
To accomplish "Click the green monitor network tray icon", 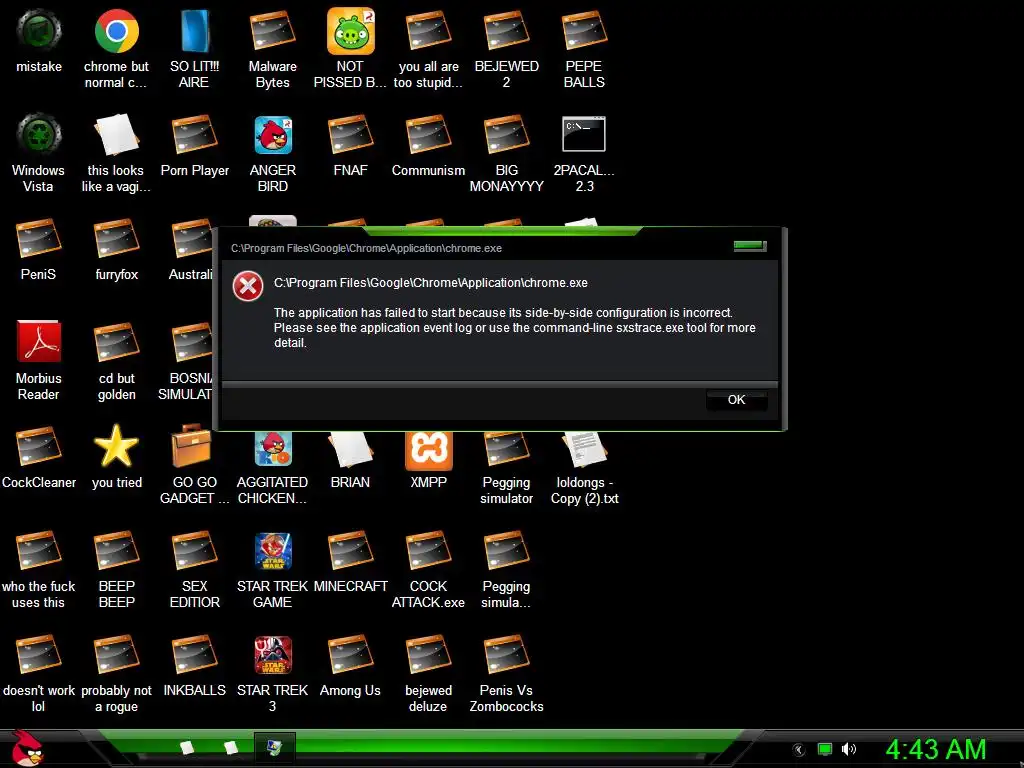I will pos(825,749).
